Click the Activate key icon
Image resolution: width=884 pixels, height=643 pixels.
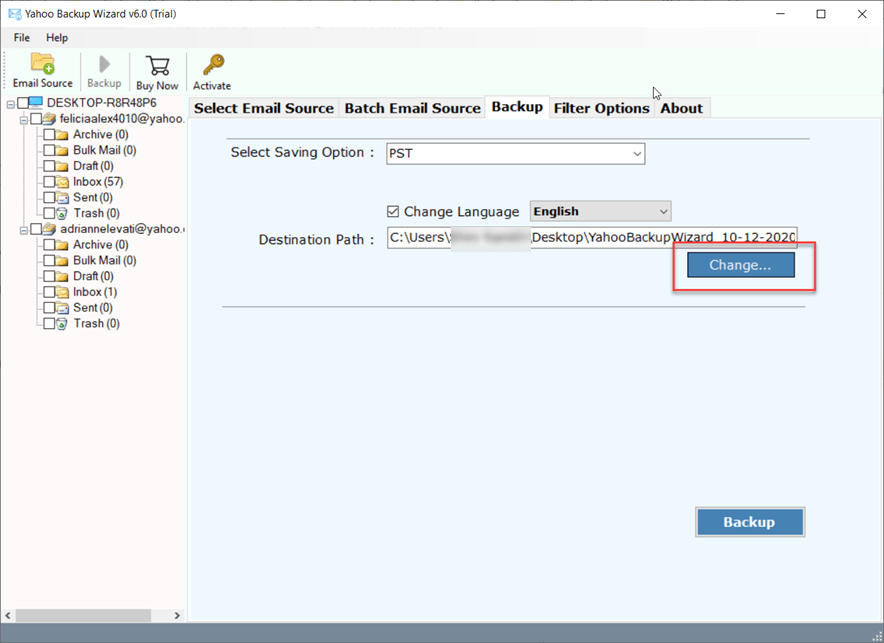[x=213, y=65]
